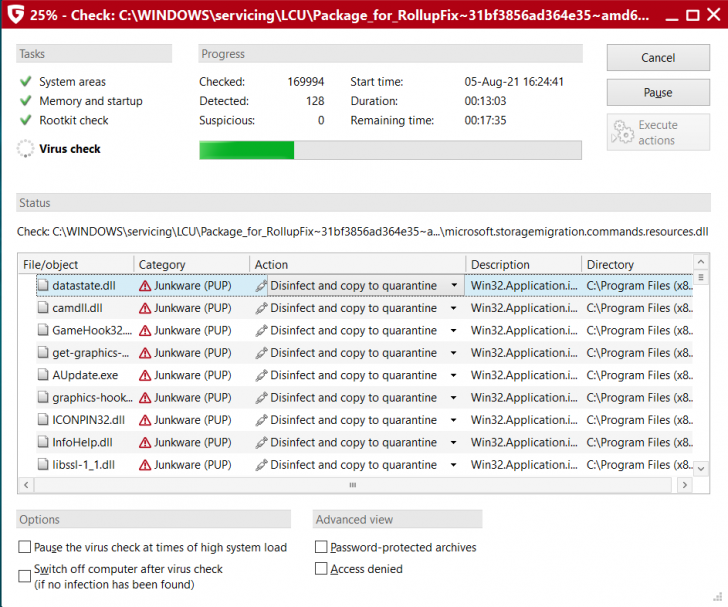This screenshot has width=728, height=607.
Task: Select the graphics-hook file name
Action: tap(92, 398)
